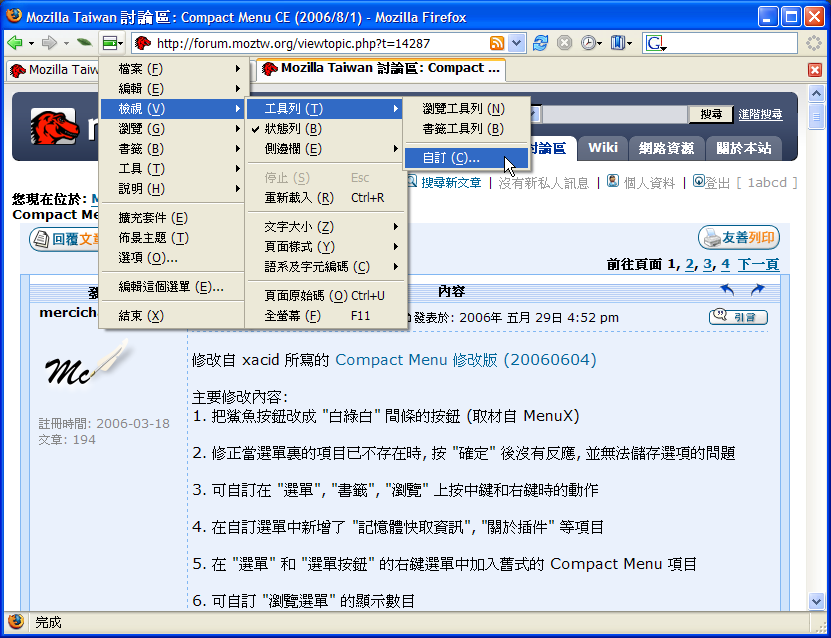Toggle 書籤工具列 (B) toolbar option
Screen dimensions: 831x638
tap(466, 129)
